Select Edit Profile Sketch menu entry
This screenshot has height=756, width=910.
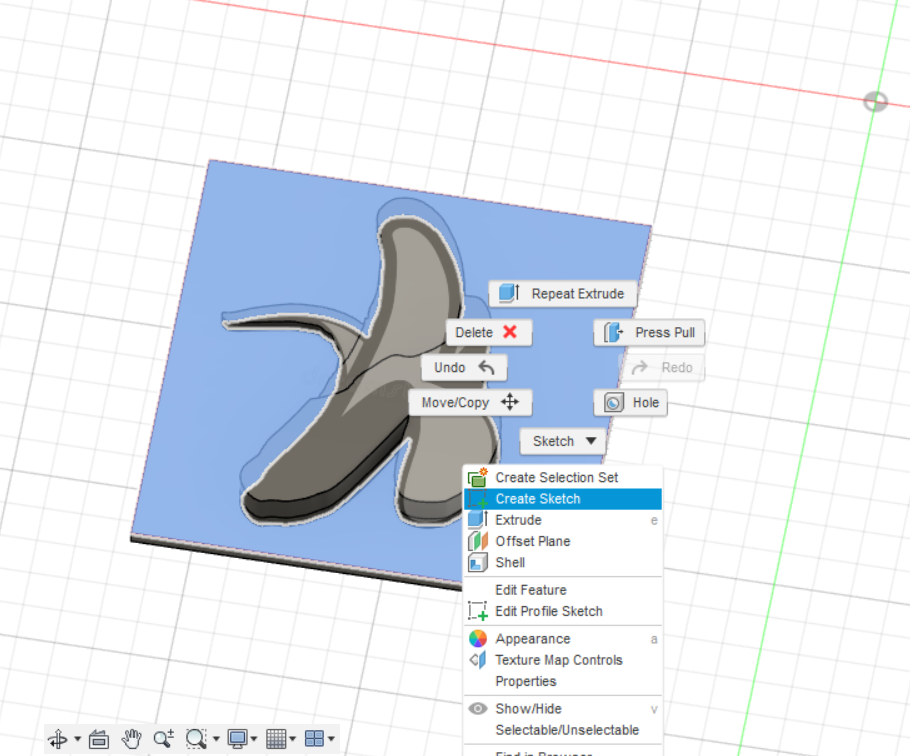(x=563, y=612)
